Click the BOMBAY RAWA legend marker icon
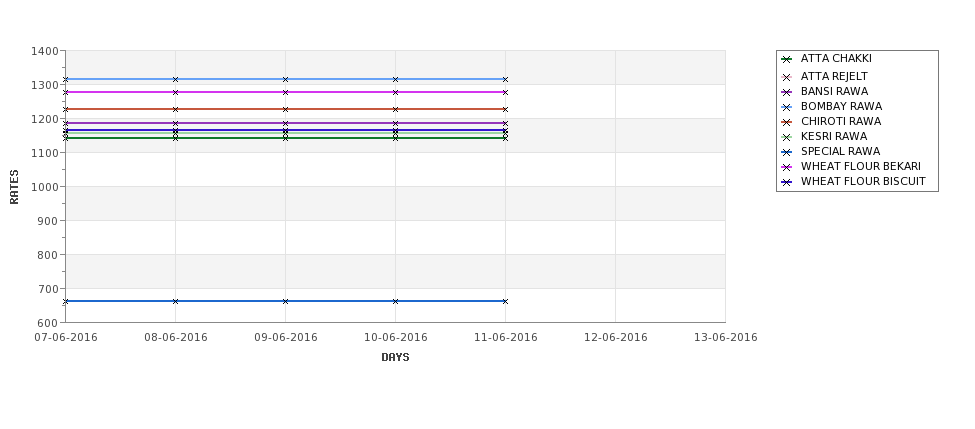The height and width of the screenshot is (429, 975). pos(786,107)
